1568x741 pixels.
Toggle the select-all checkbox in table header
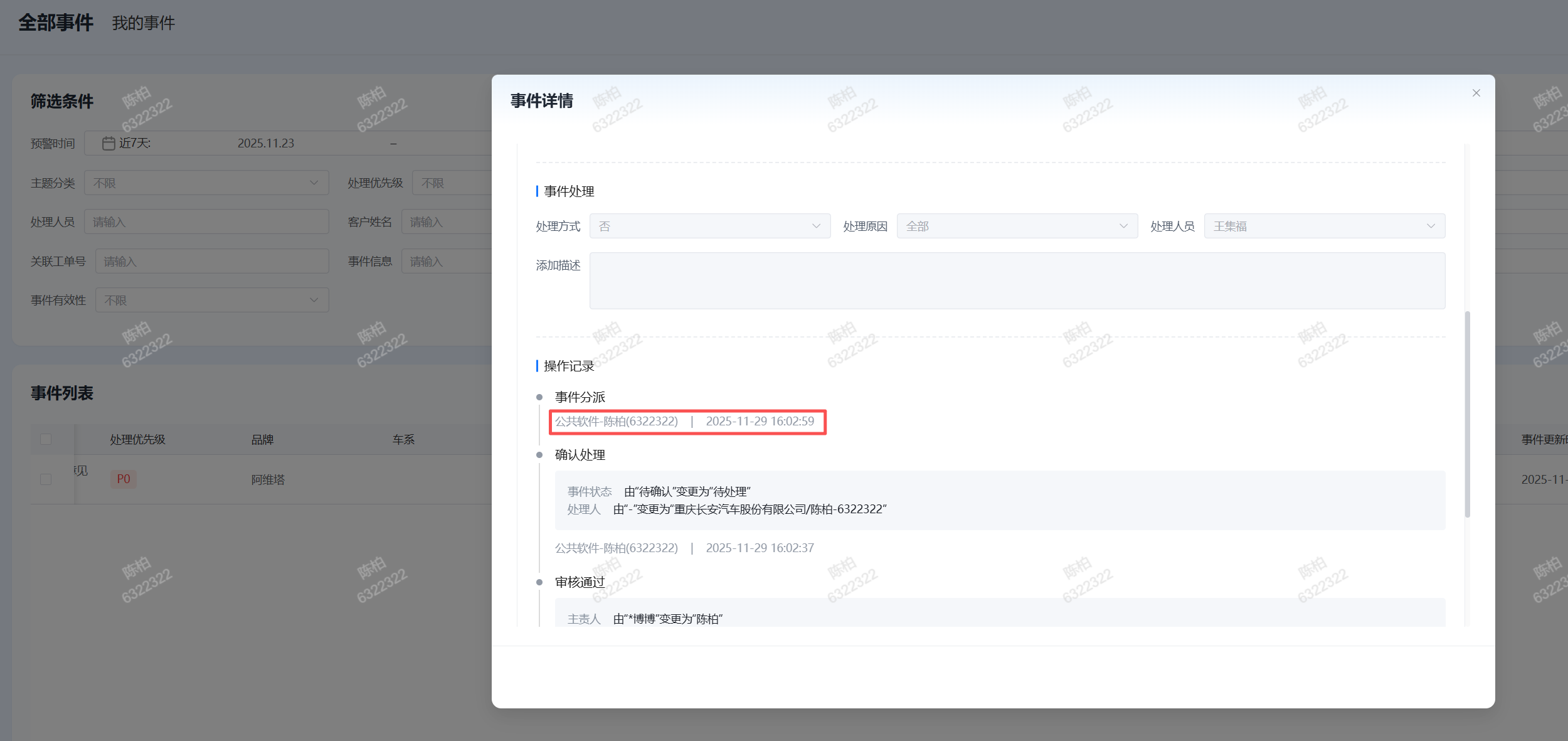(x=46, y=439)
